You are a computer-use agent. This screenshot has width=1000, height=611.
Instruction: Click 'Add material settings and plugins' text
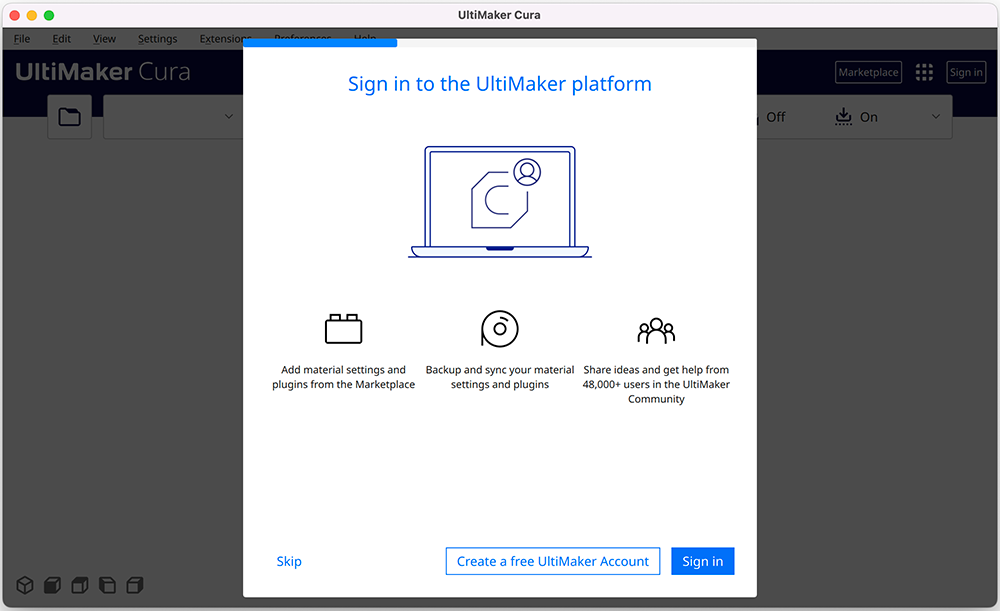point(344,377)
